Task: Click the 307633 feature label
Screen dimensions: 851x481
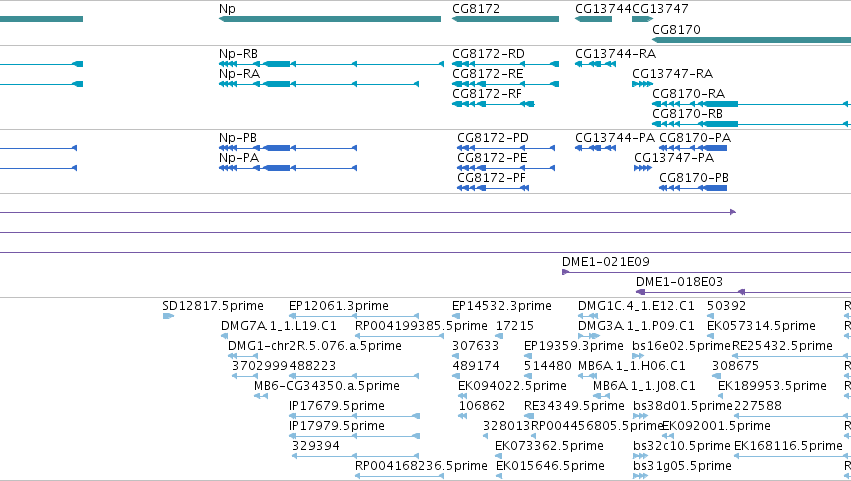Action: coord(475,346)
